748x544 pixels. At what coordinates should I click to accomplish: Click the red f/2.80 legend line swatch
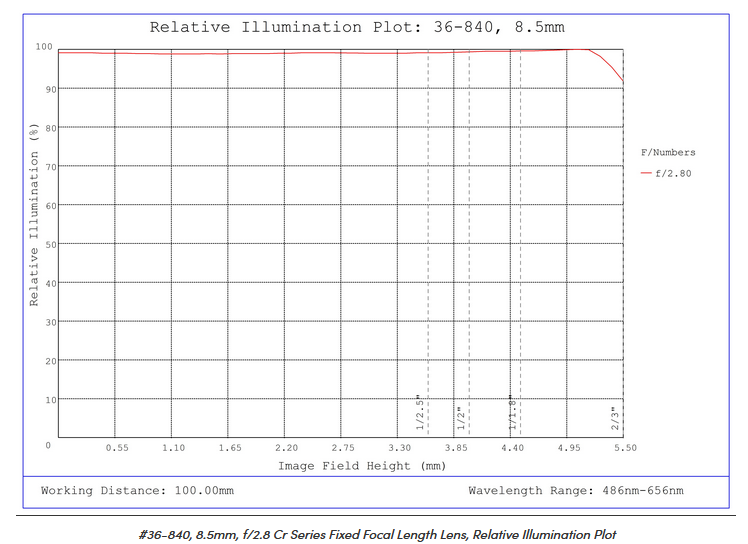point(646,173)
